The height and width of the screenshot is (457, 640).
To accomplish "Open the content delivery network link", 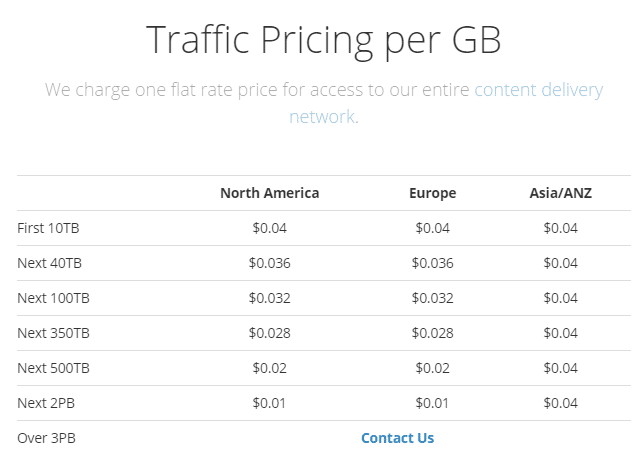I will [x=538, y=90].
